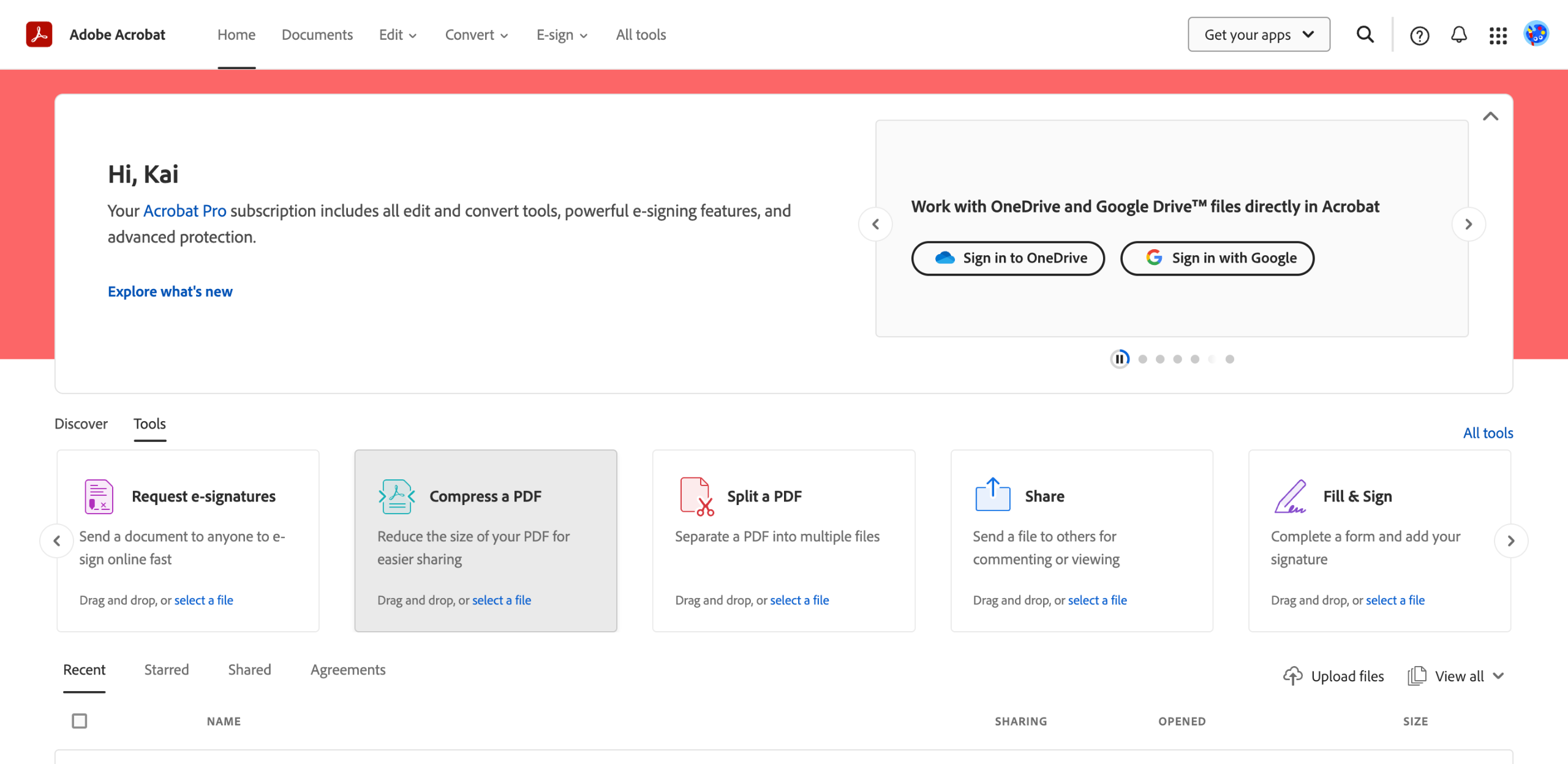Click the Compress a PDF tool icon
The image size is (1568, 764).
click(396, 496)
